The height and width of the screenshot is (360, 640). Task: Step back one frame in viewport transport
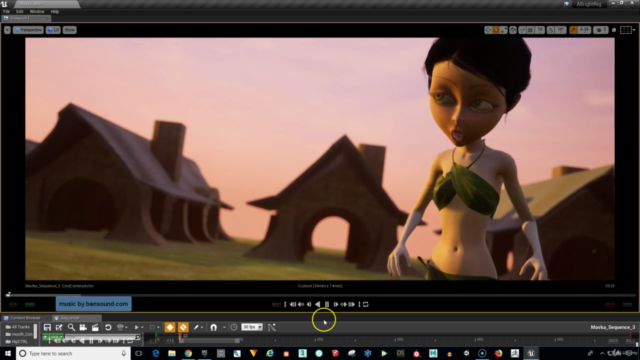tap(309, 304)
